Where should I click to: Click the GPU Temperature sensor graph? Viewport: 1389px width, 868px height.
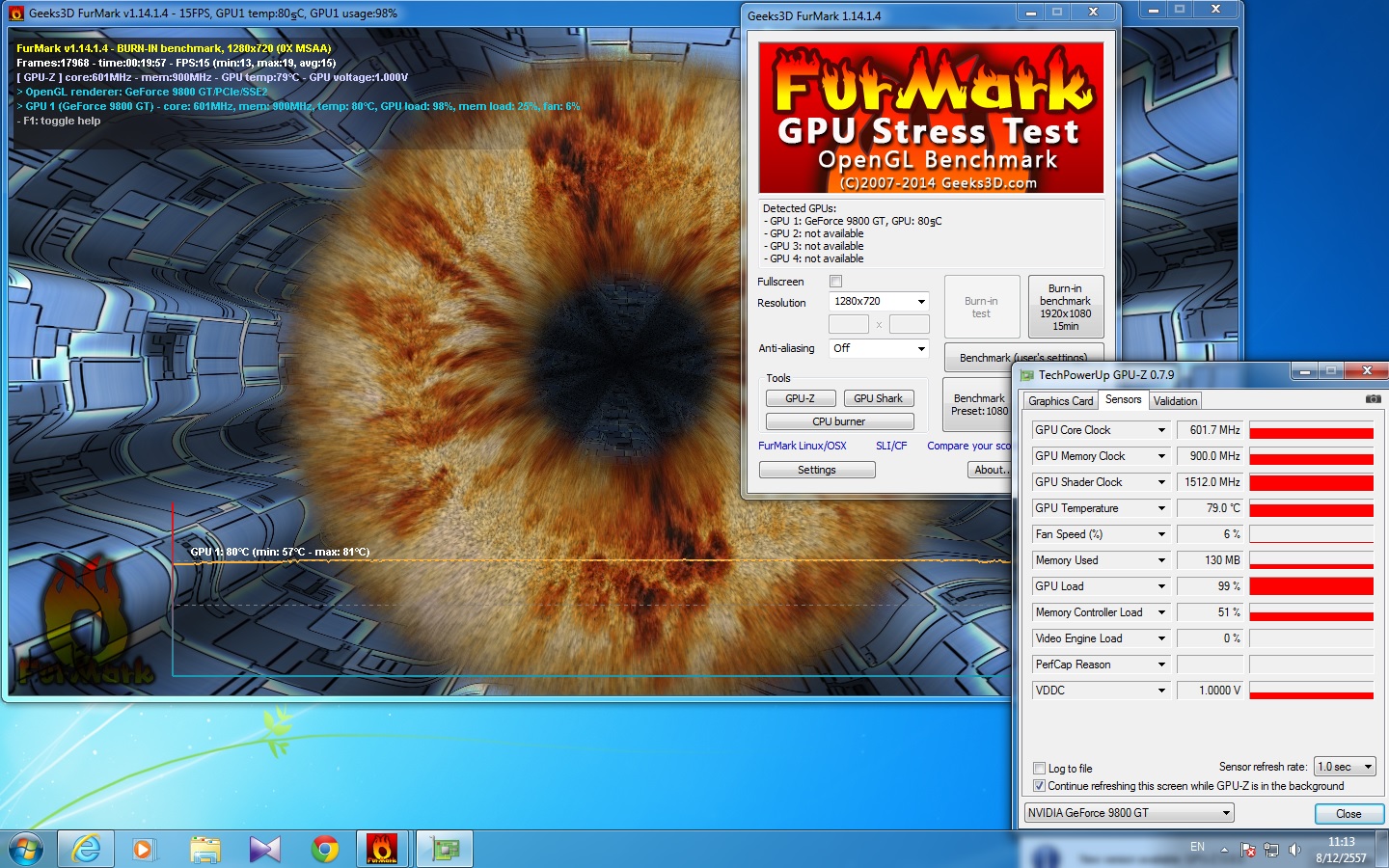[x=1311, y=508]
